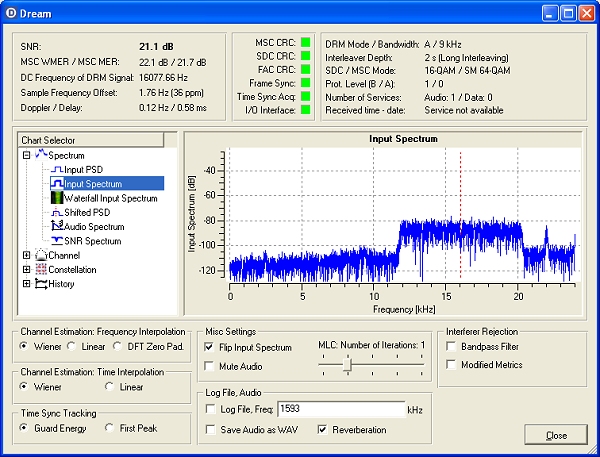Enable the Mute Audio checkbox
Viewport: 600px width, 457px height.
click(x=209, y=367)
